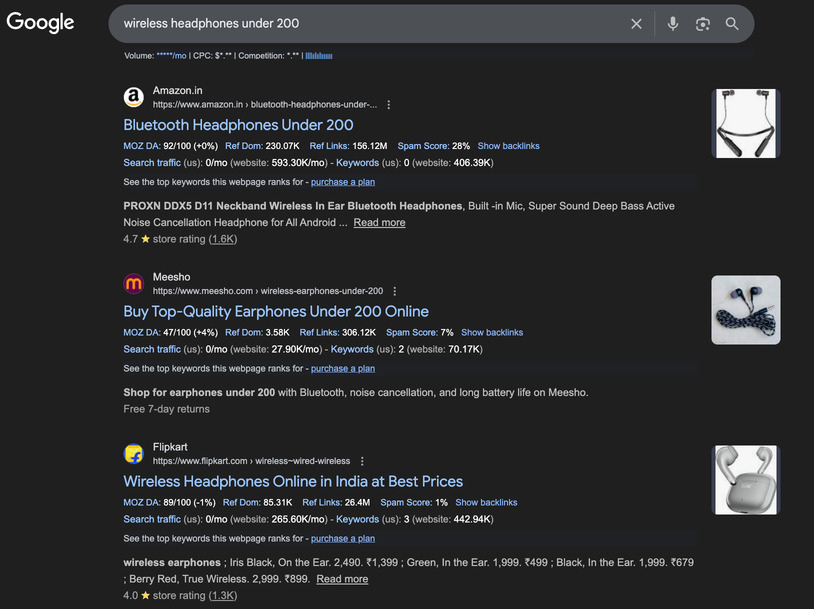Viewport: 814px width, 609px height.
Task: Click 'Search traffic' label on Meesho result
Action: [152, 349]
